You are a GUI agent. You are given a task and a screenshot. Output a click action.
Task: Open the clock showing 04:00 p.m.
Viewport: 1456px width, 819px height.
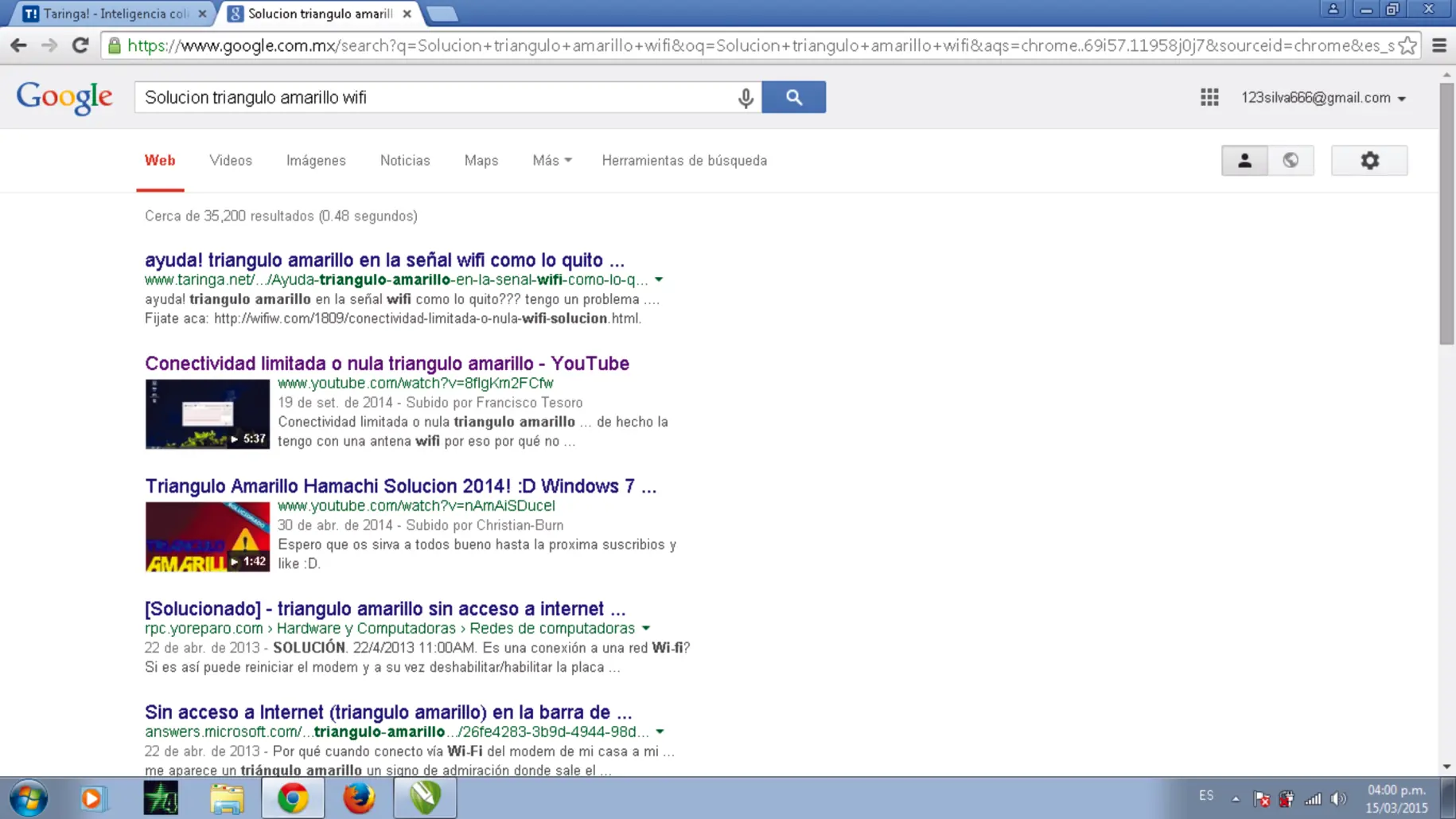click(x=1396, y=798)
